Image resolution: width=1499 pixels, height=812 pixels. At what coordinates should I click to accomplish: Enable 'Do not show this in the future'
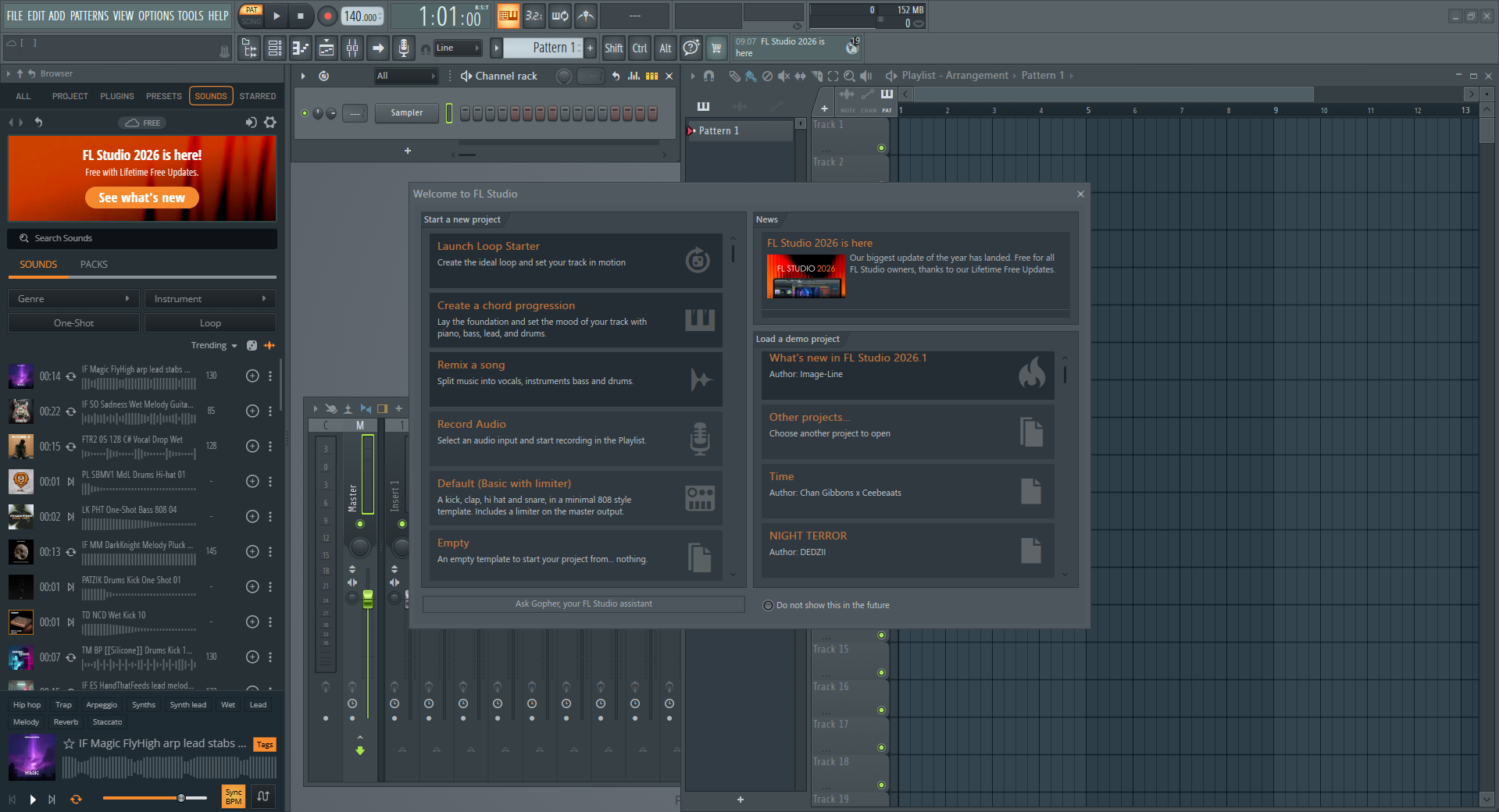(769, 605)
